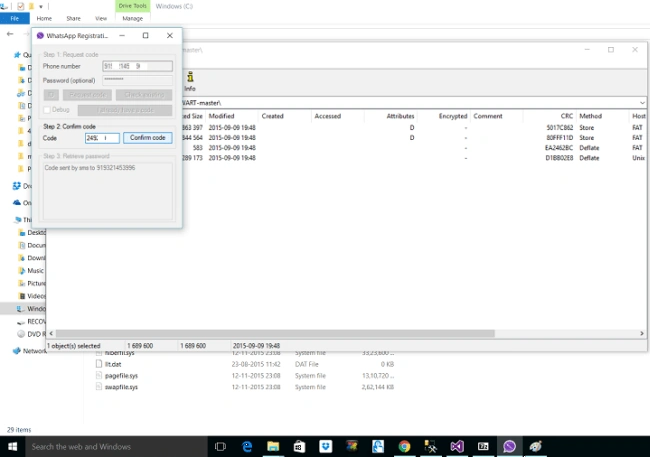Sort the list by the Modified column
The image size is (650, 457).
221,116
